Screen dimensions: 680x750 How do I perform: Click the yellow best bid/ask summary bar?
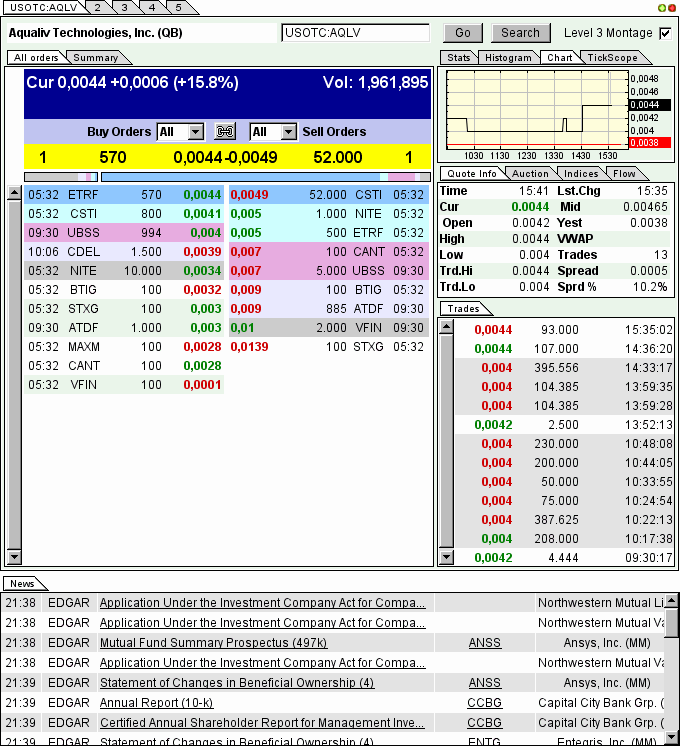pos(228,157)
